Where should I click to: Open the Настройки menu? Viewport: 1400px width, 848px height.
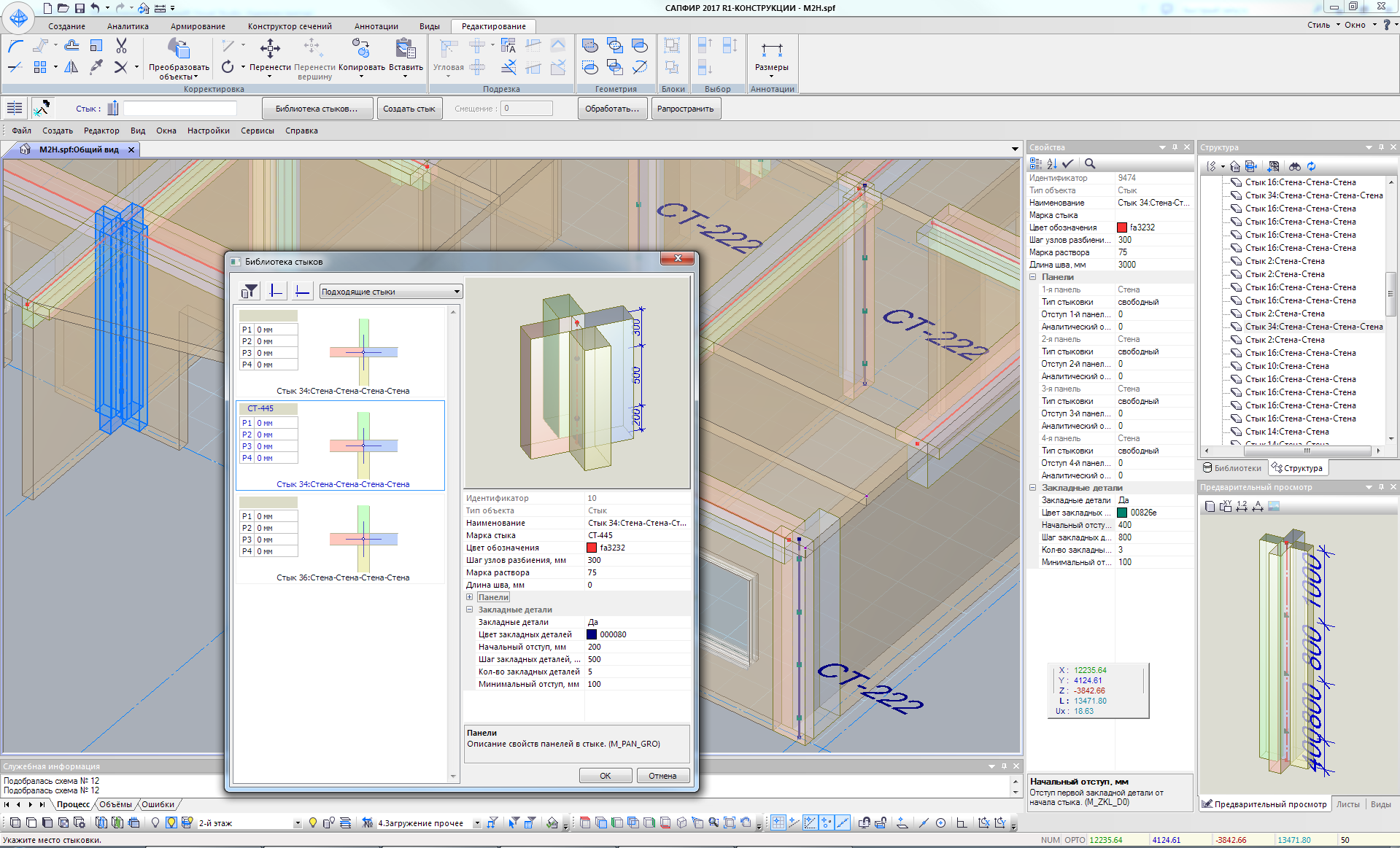click(x=208, y=131)
